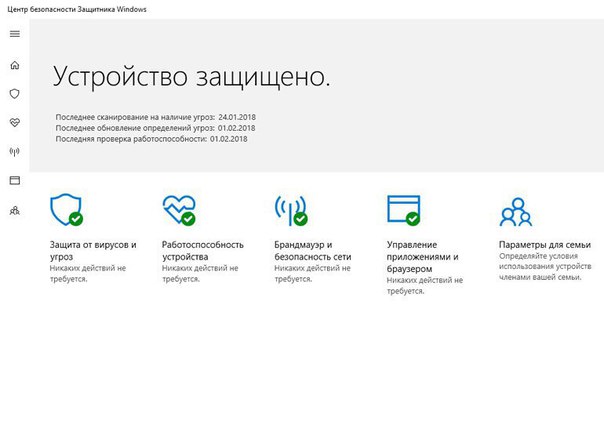Click large heart icon for device health
The width and height of the screenshot is (604, 428).
[x=179, y=210]
